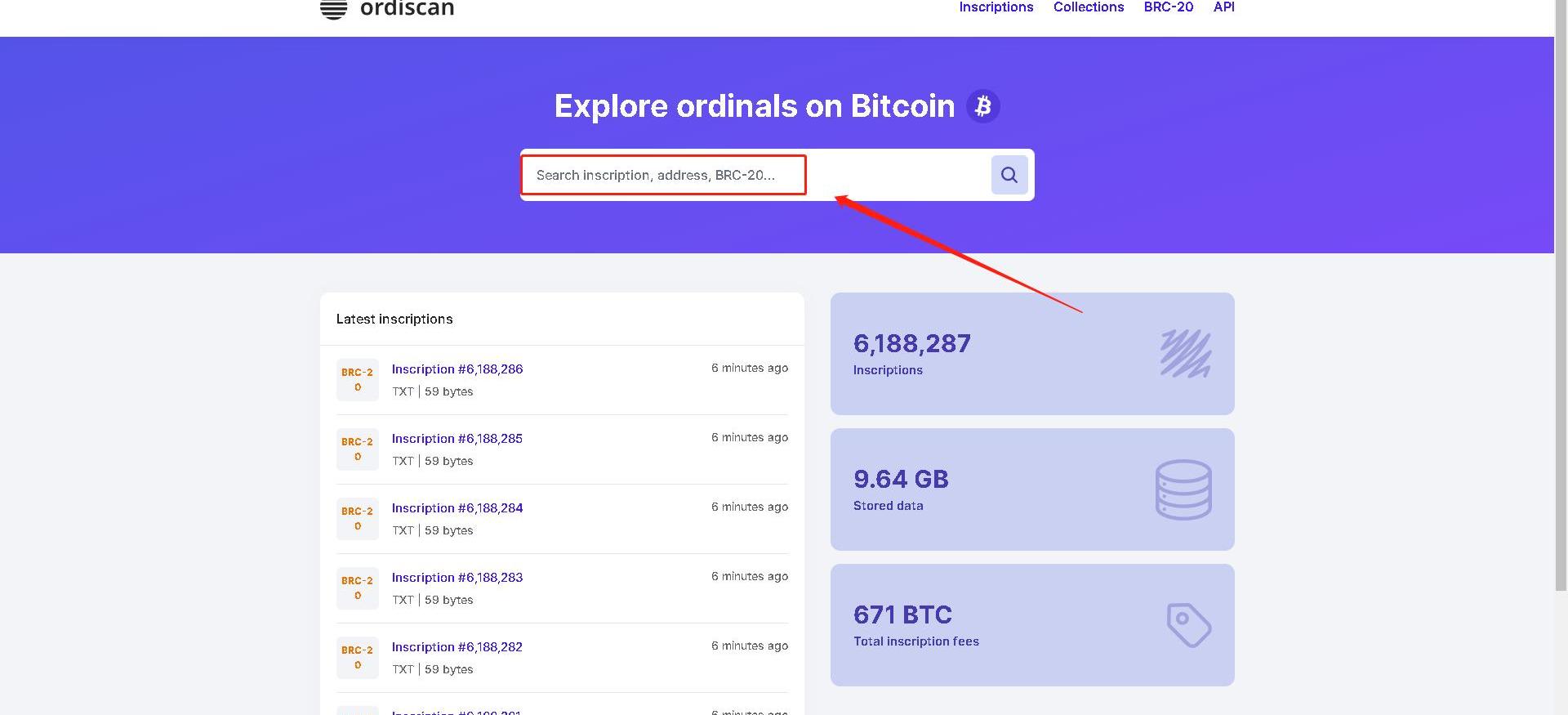
Task: Click the Bitcoin symbol beside the heading
Action: 983,106
